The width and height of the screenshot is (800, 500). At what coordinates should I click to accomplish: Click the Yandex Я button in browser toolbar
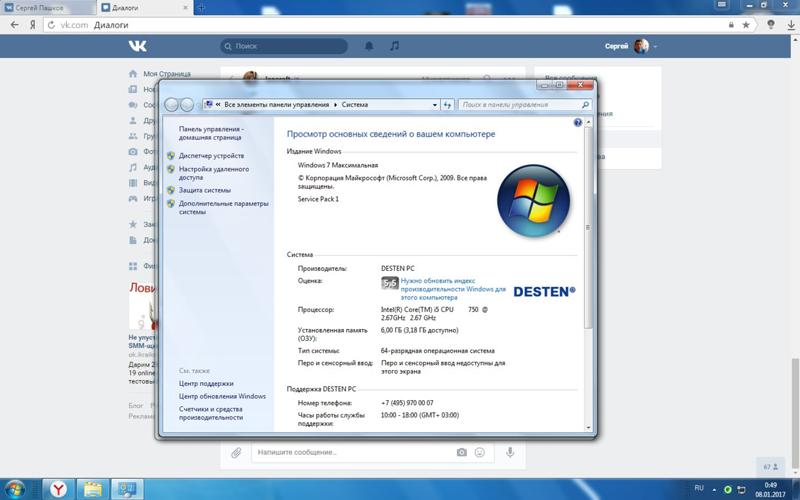pos(33,24)
